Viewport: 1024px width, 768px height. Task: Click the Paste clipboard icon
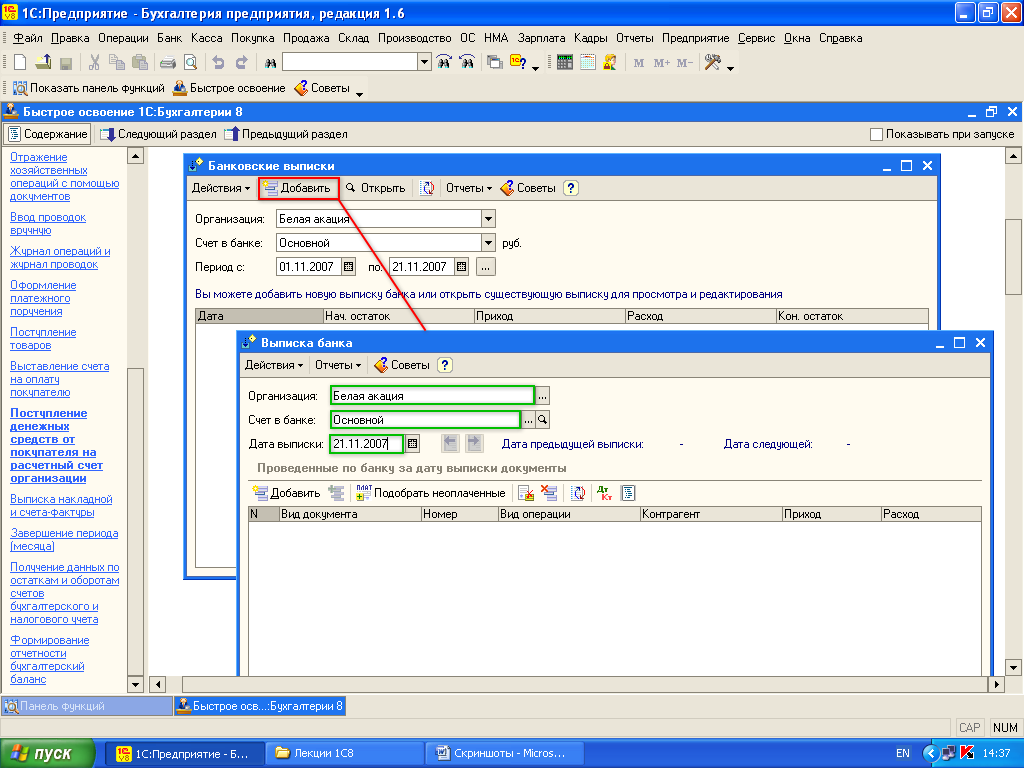click(140, 63)
